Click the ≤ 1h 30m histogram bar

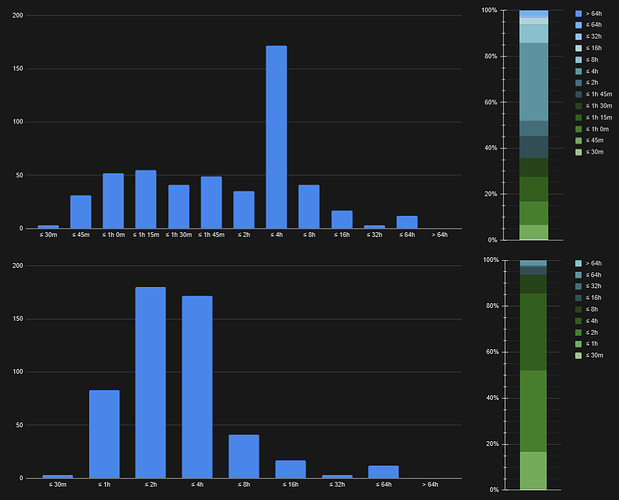pyautogui.click(x=178, y=206)
